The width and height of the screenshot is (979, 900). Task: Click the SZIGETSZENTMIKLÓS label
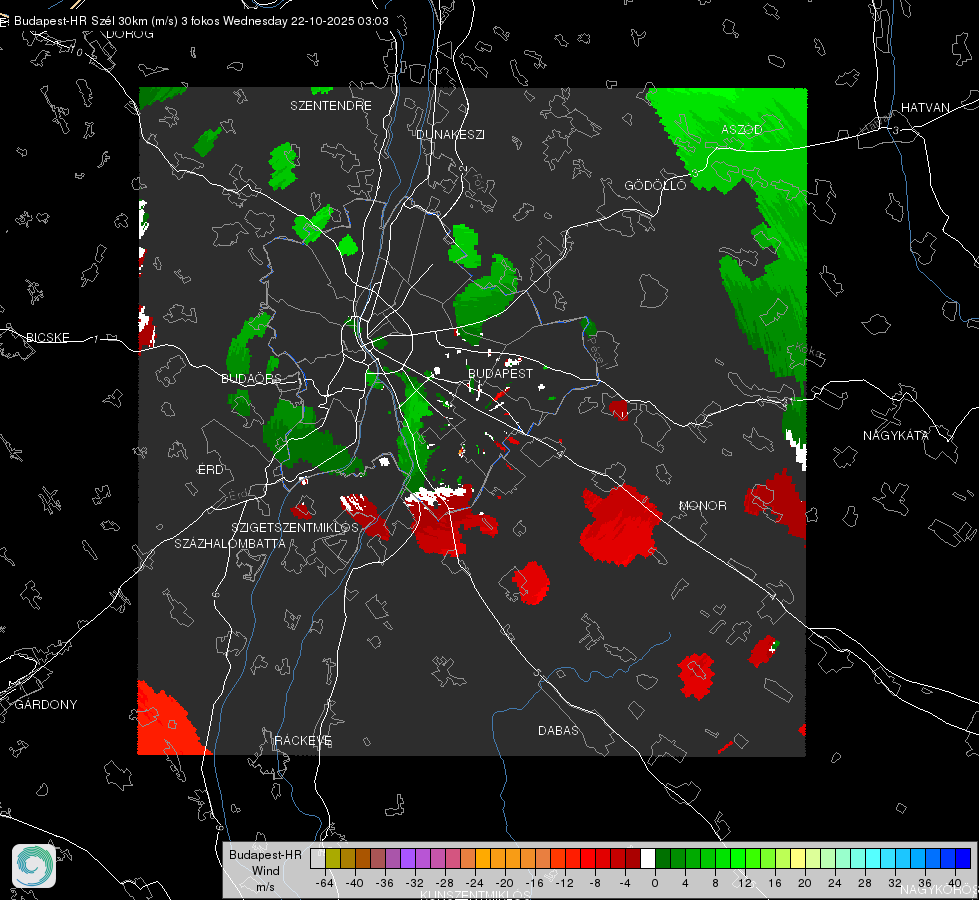click(x=295, y=527)
